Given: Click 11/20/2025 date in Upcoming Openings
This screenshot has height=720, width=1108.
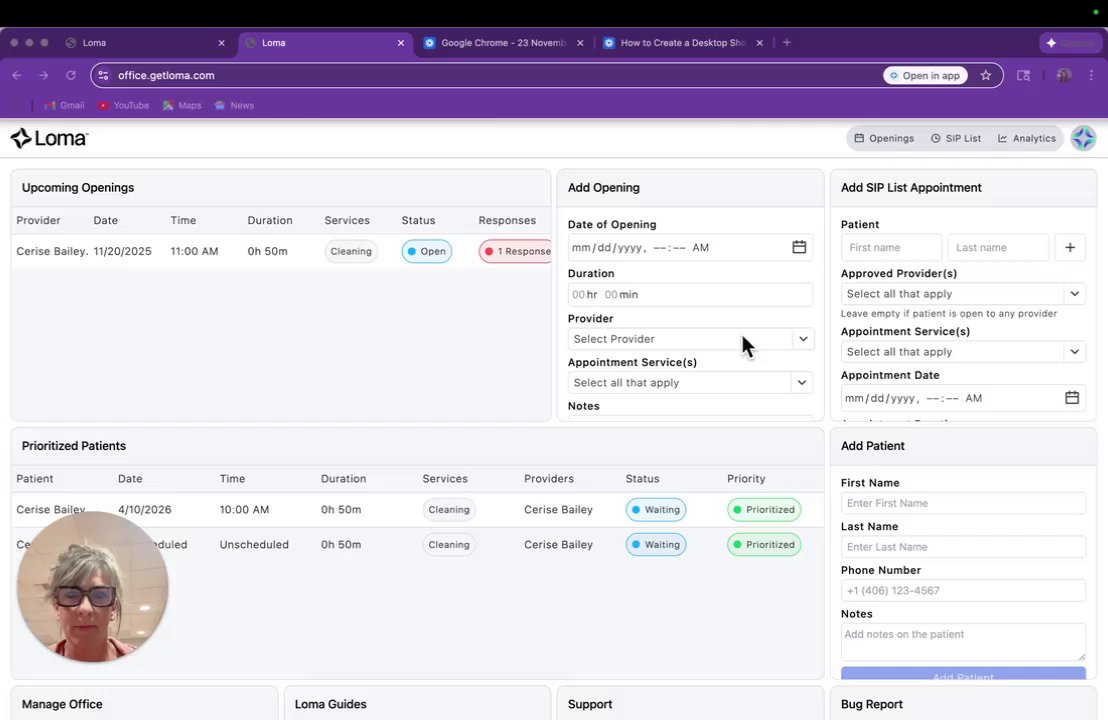Looking at the screenshot, I should [x=122, y=252].
